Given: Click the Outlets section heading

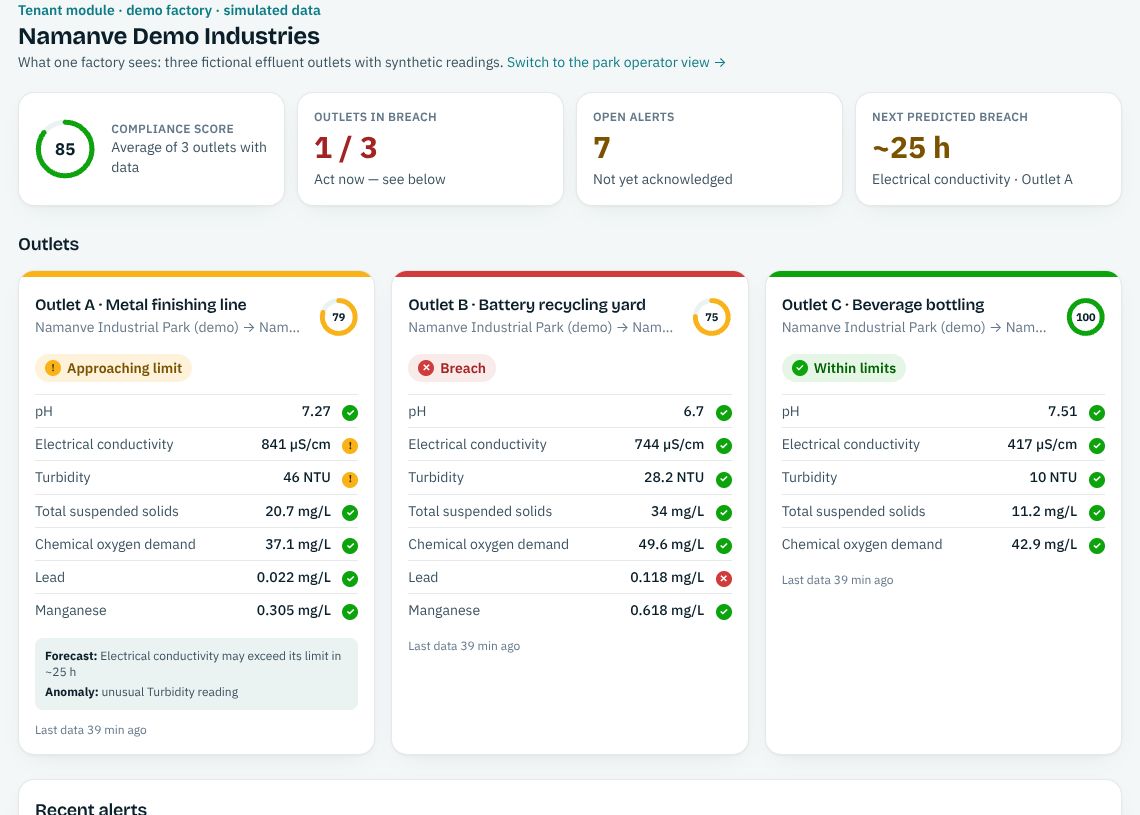Looking at the screenshot, I should 49,244.
